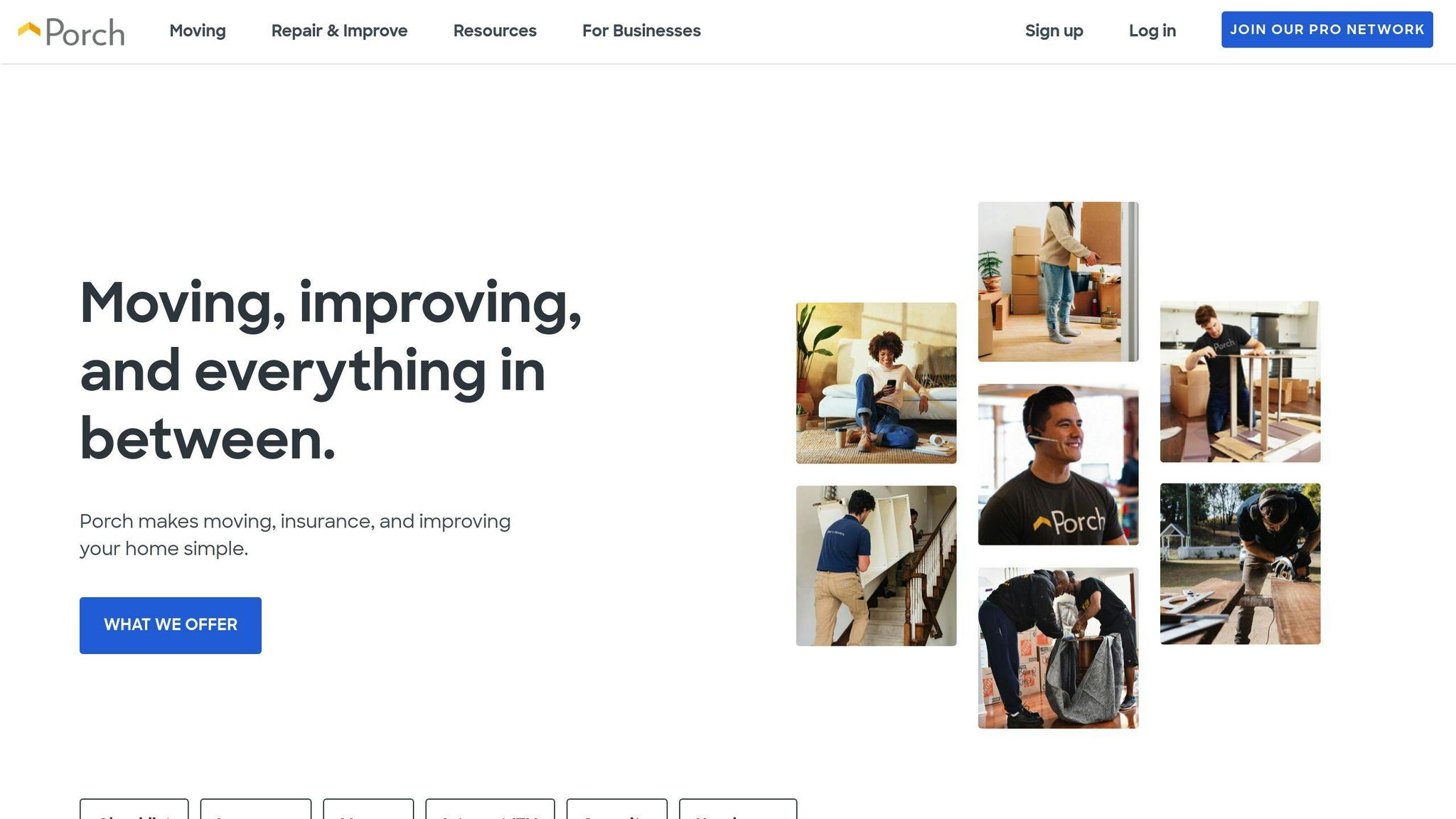Open photo of two movers wrapping furniture
1456x819 pixels.
coord(1058,648)
